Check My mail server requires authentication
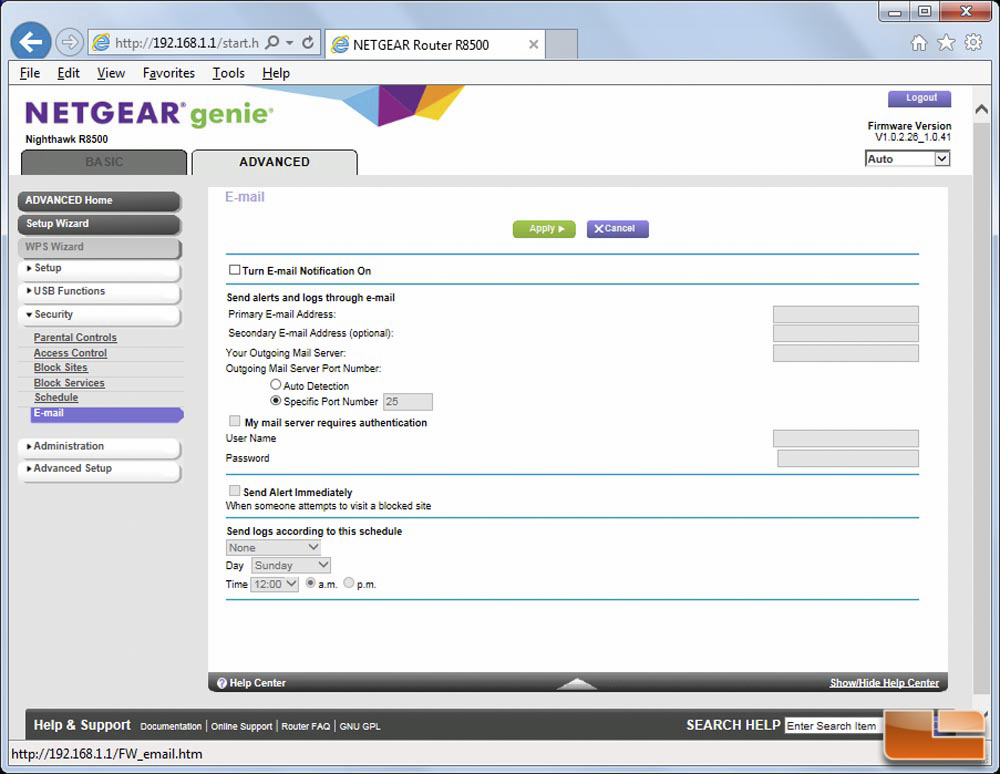Image resolution: width=1000 pixels, height=774 pixels. click(x=234, y=421)
